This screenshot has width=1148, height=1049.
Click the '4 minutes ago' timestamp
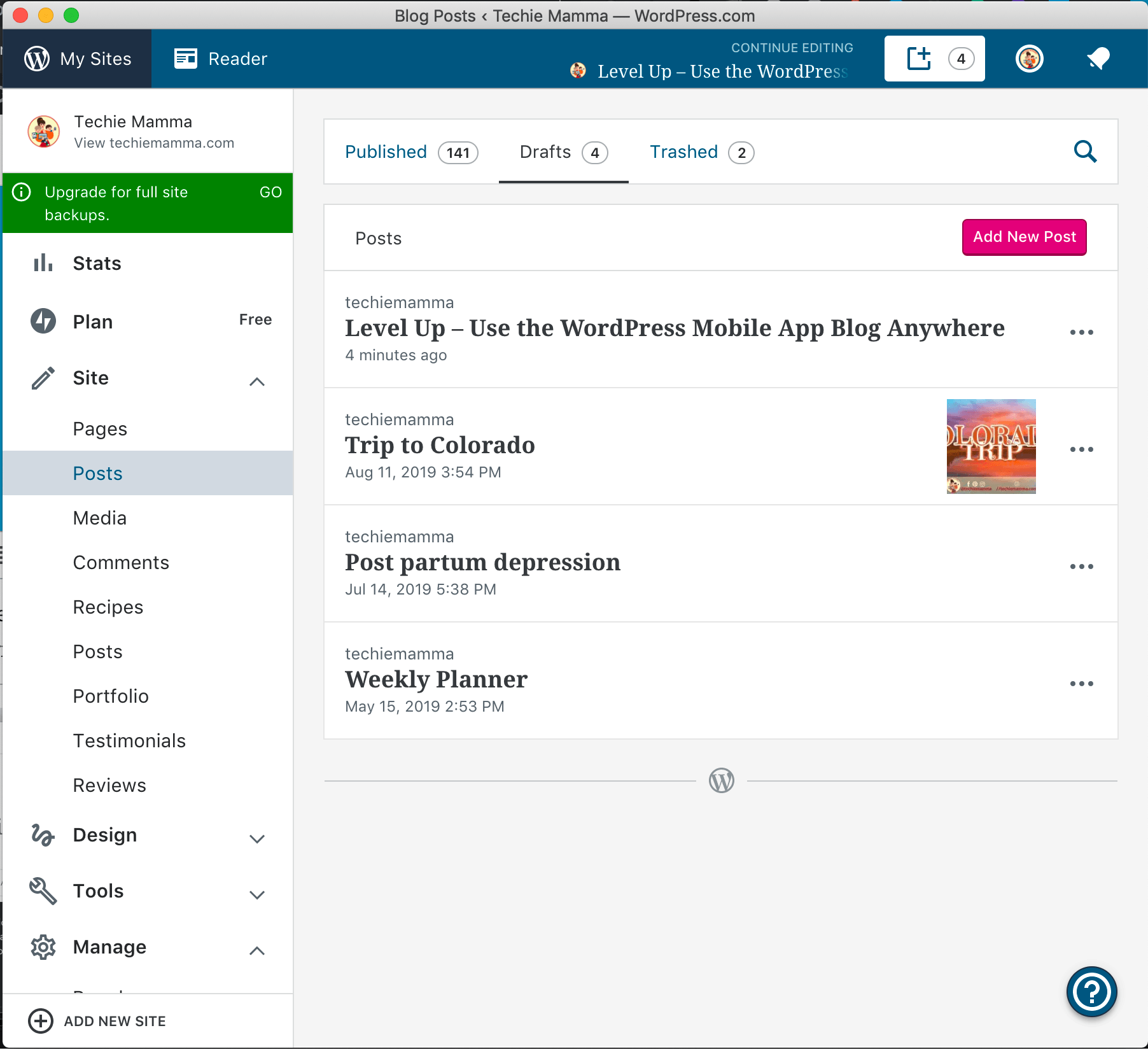pyautogui.click(x=396, y=355)
